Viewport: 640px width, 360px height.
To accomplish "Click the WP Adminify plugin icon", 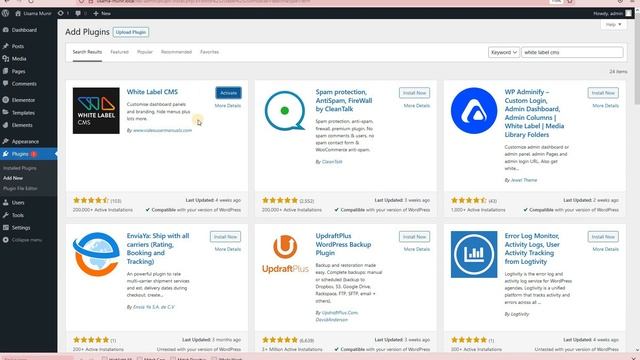I will pyautogui.click(x=474, y=111).
